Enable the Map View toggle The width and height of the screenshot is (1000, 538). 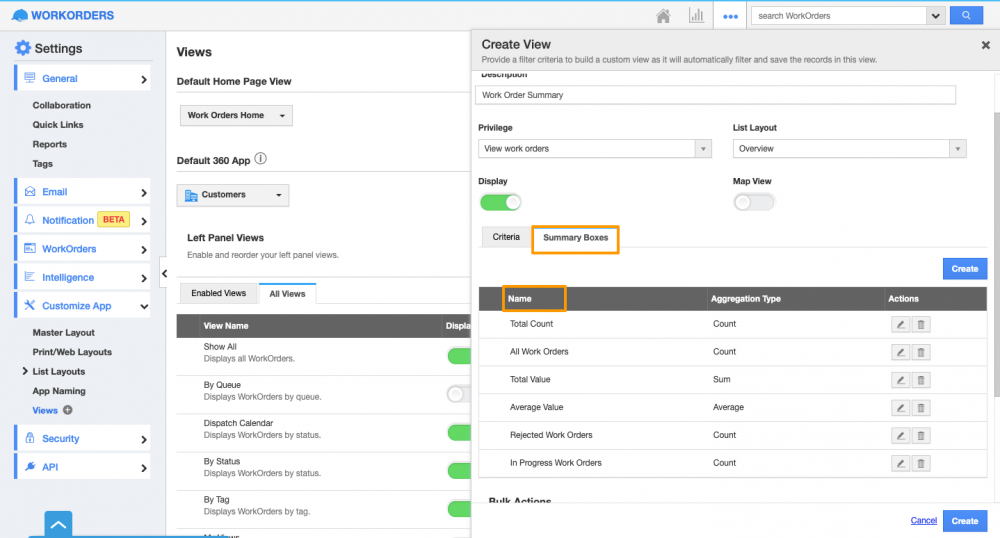pyautogui.click(x=754, y=202)
